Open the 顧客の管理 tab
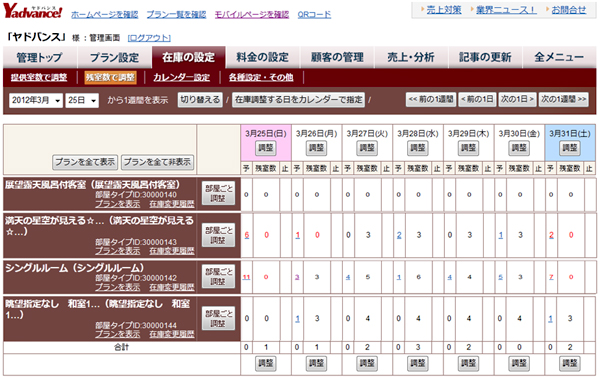Screen dimensions: 600x378 337,57
